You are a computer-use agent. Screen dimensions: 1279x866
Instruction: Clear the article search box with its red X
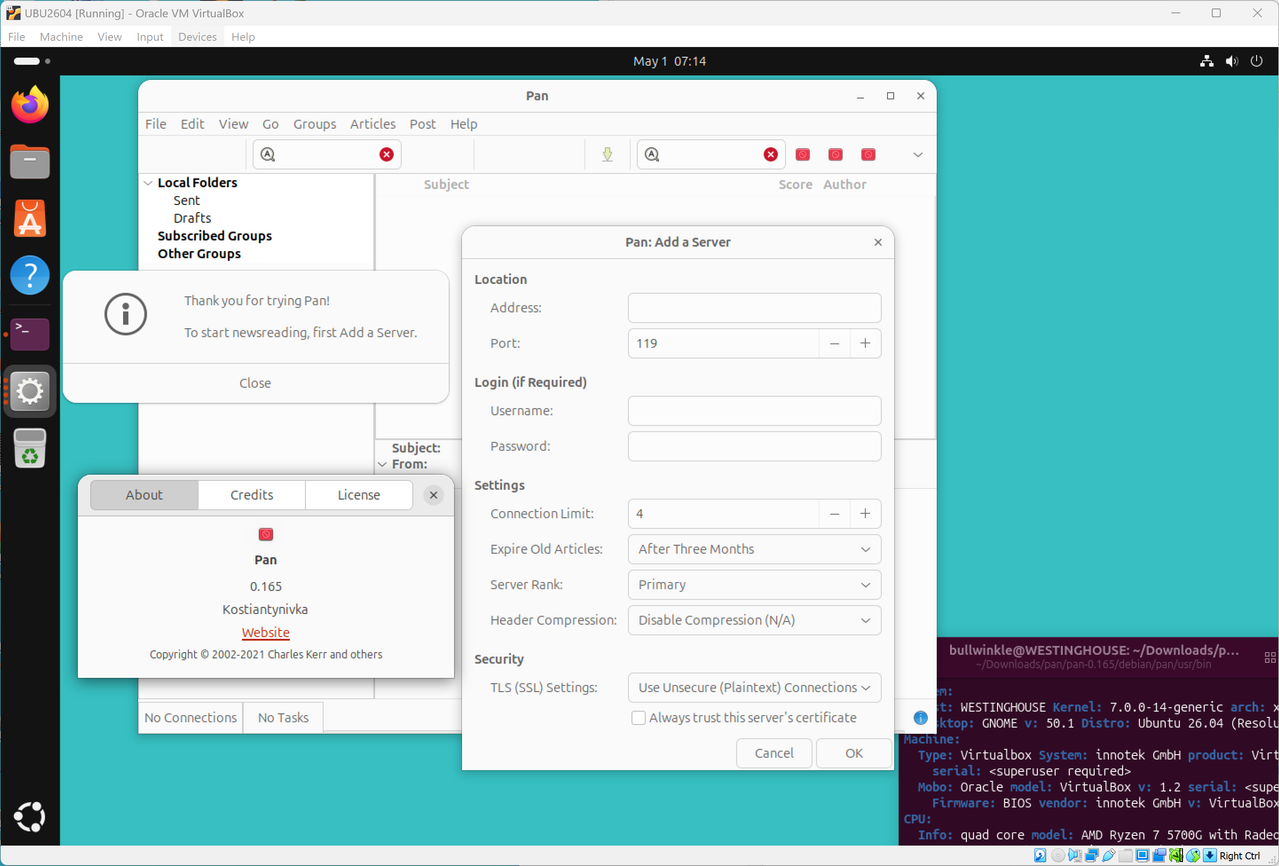click(x=770, y=154)
